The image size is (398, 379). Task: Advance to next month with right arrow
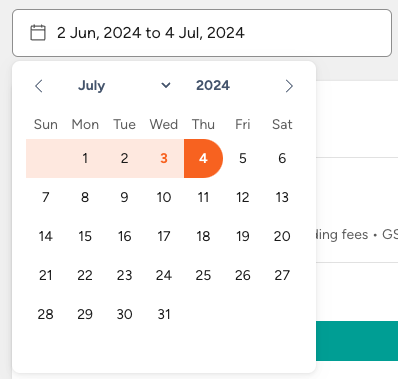(x=289, y=86)
